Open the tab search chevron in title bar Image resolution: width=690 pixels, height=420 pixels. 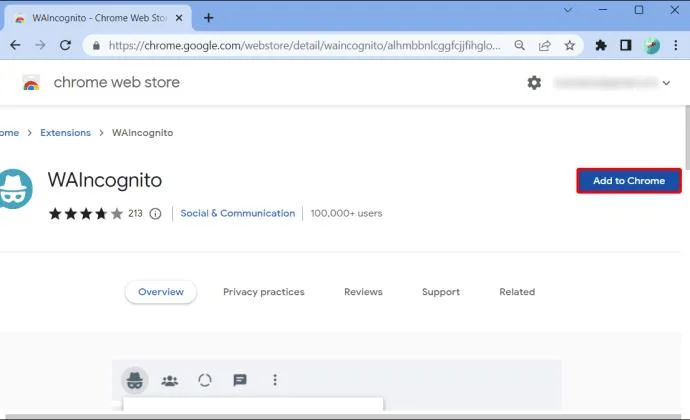click(568, 10)
